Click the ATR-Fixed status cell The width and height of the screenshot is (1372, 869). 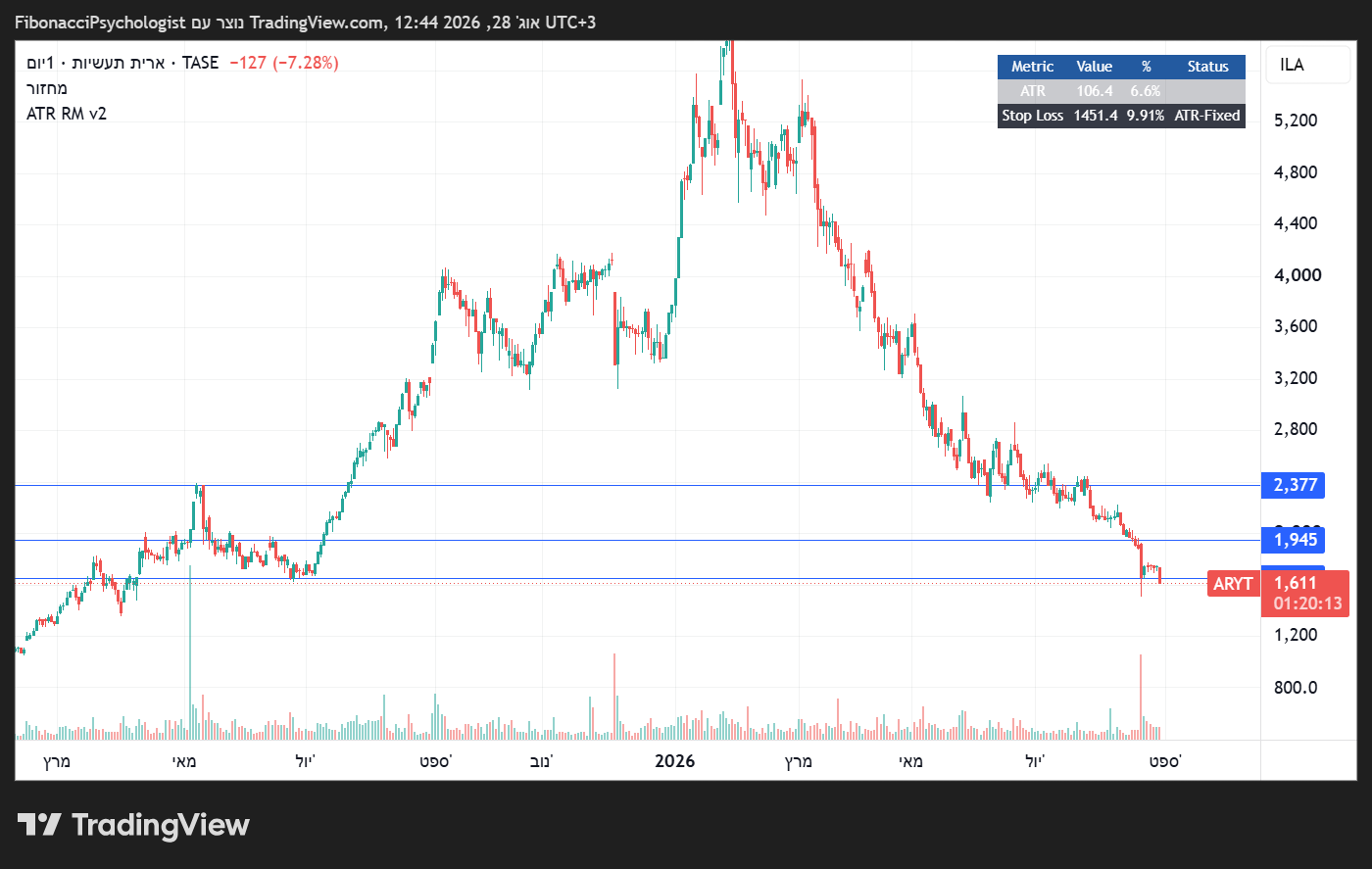click(x=1207, y=116)
